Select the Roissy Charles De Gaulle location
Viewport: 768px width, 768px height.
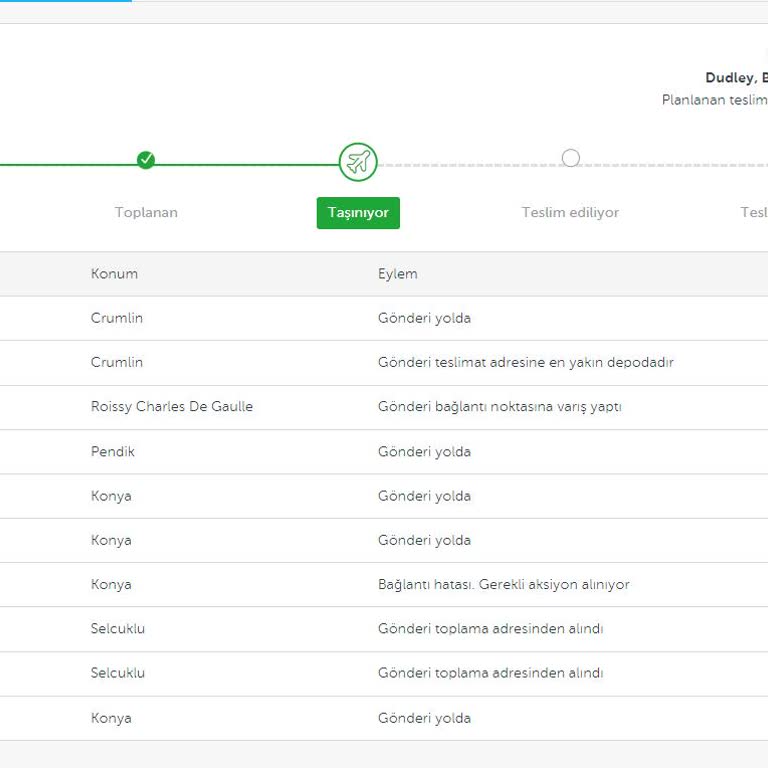tap(171, 407)
